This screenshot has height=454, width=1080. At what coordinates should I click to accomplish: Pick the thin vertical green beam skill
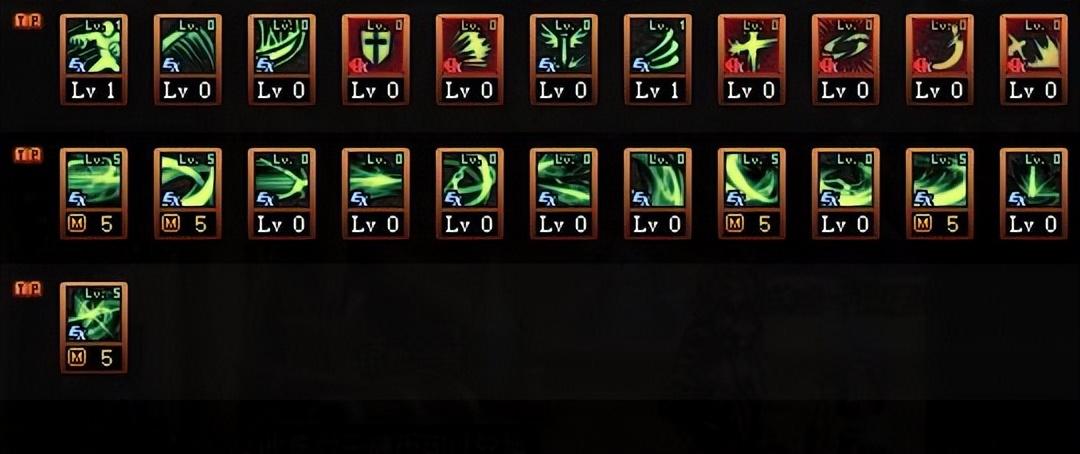[x=1034, y=194]
